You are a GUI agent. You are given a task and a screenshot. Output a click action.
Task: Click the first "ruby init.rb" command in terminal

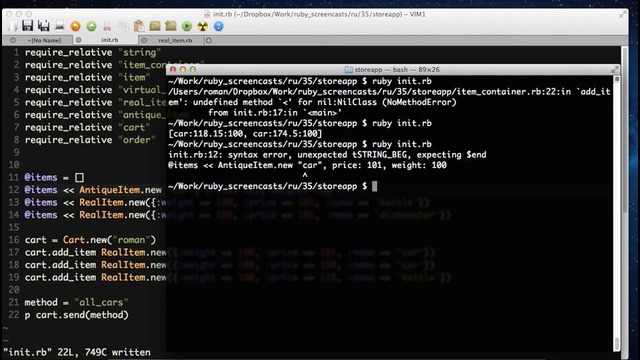402,81
